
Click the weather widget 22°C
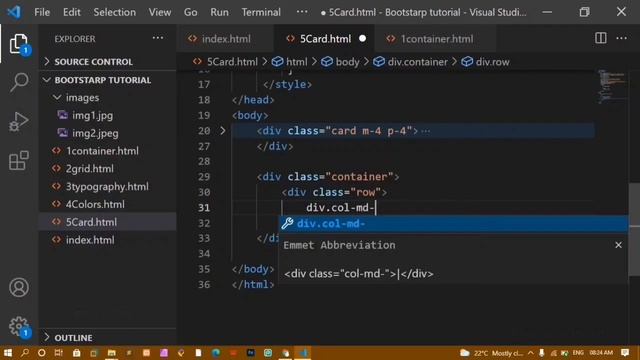[x=491, y=353]
